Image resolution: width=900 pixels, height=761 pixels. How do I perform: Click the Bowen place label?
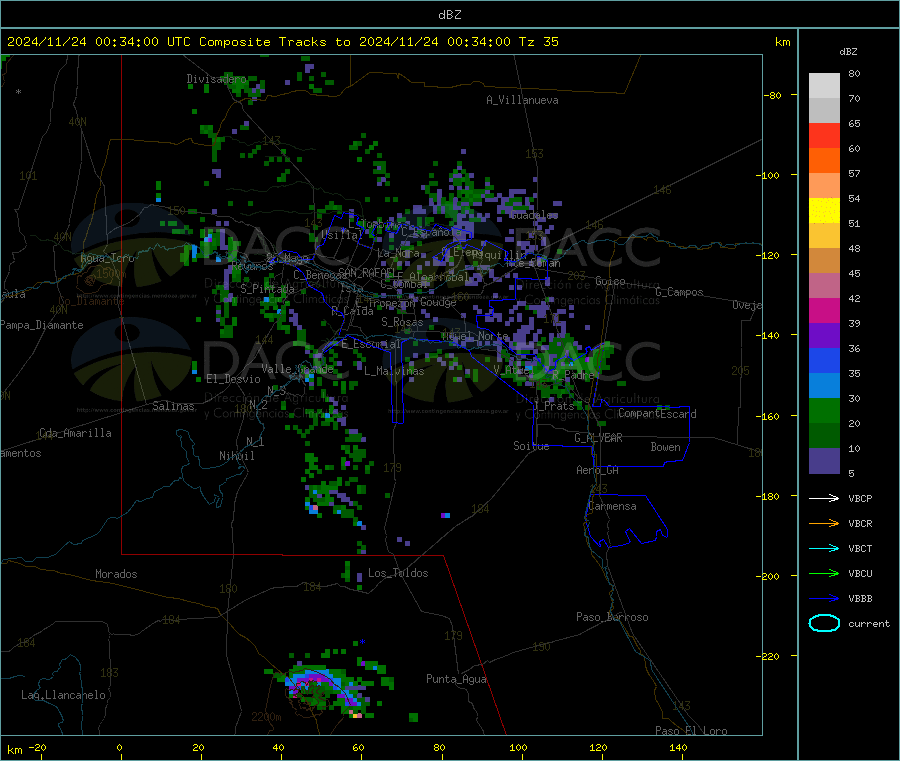[x=665, y=447]
